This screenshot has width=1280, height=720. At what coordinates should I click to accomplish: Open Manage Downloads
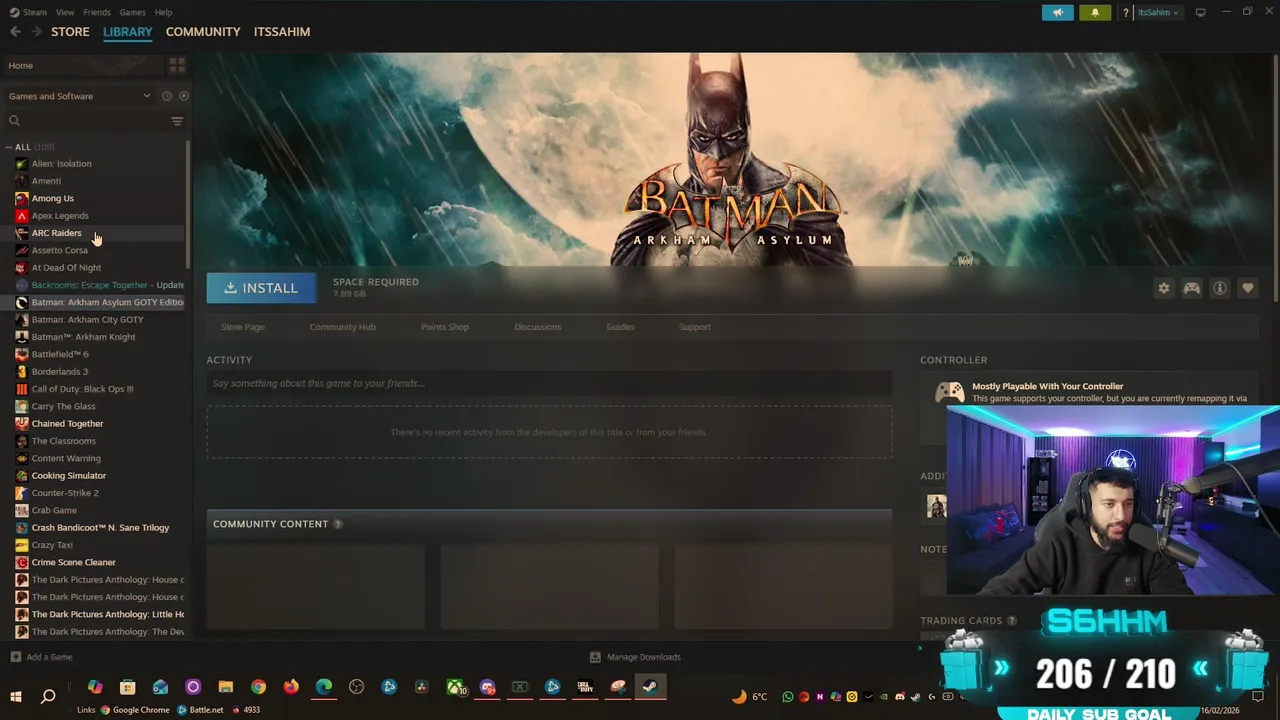pos(635,657)
